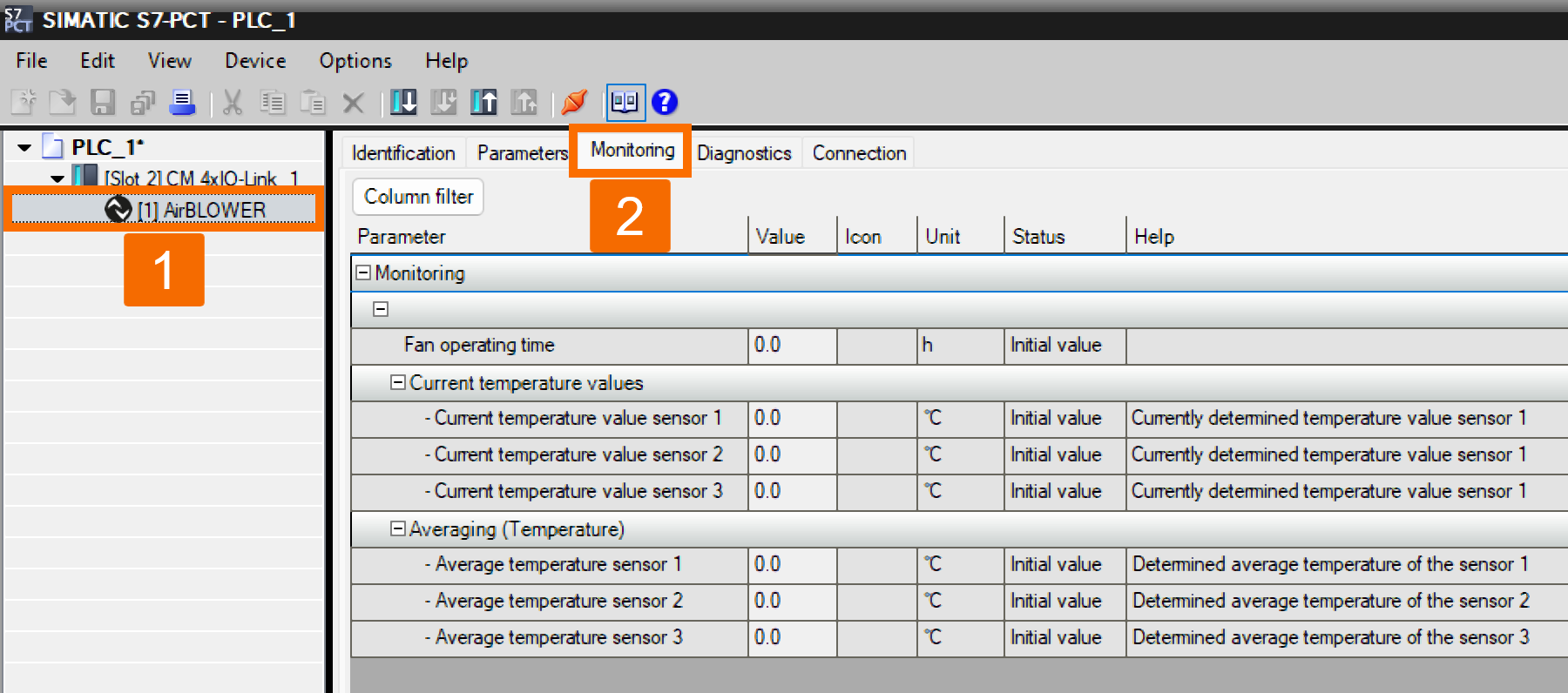This screenshot has width=1568, height=693.
Task: Collapse Current temperature values group
Action: coord(398,382)
